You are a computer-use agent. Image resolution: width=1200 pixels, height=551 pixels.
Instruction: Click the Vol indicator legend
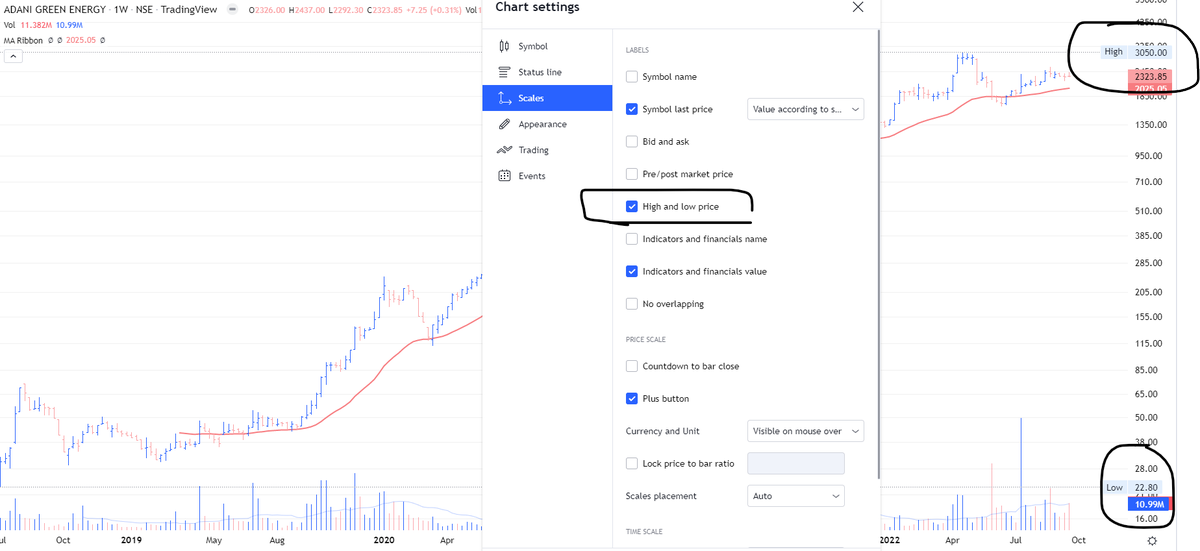(x=11, y=24)
